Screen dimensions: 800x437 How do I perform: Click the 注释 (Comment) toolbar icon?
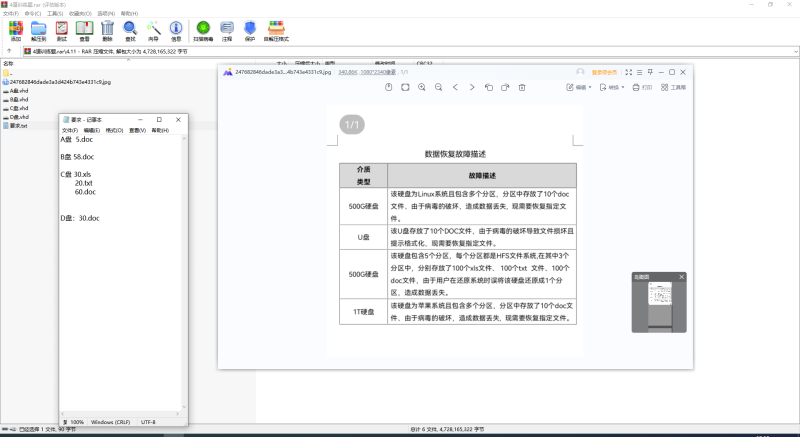(227, 31)
